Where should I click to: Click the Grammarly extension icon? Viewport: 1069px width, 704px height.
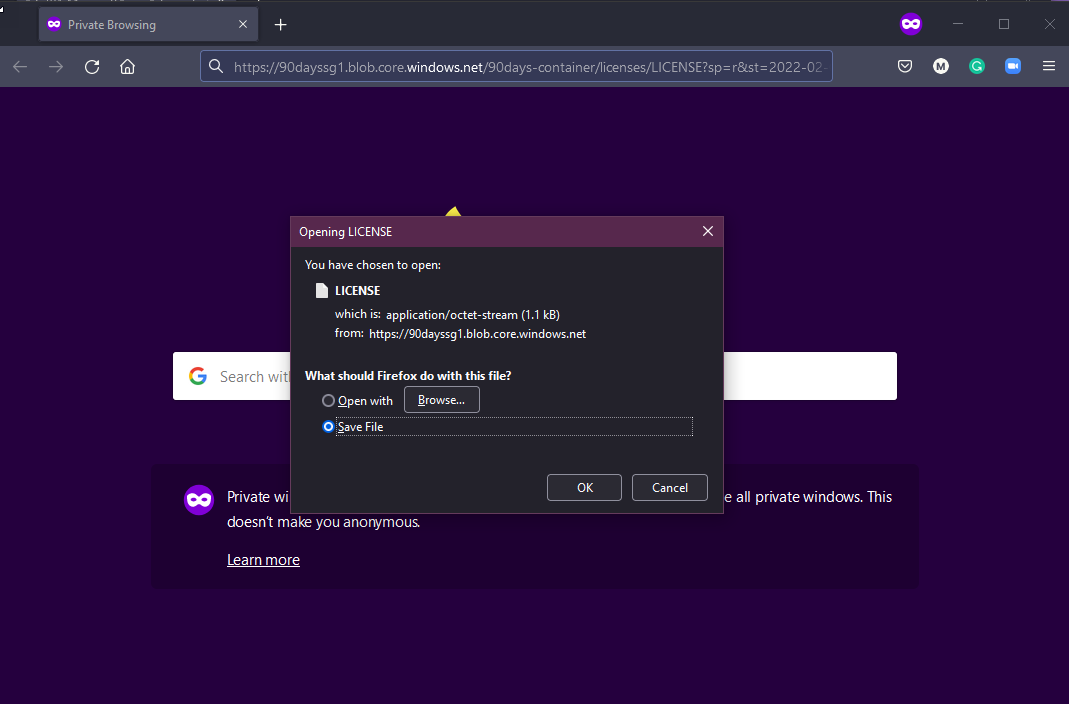pyautogui.click(x=977, y=67)
